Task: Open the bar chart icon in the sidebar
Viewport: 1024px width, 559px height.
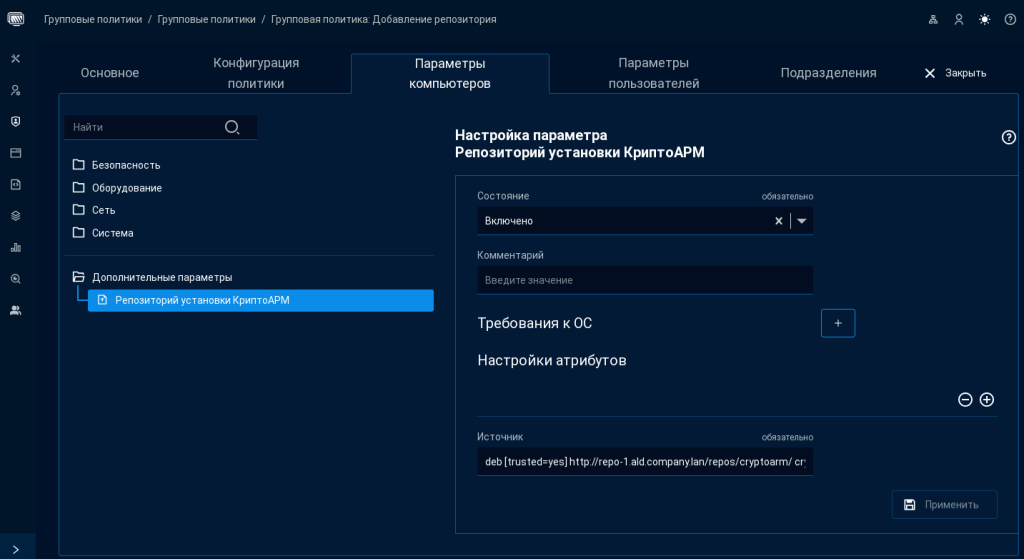Action: [15, 247]
